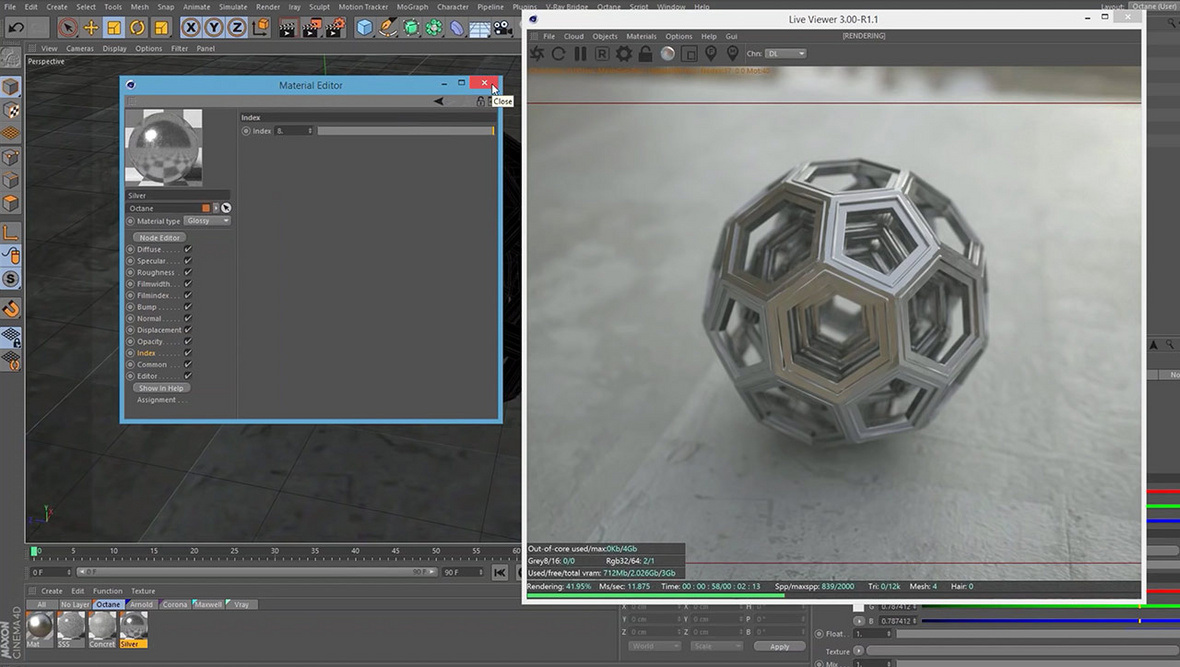Open the Material type Glossy dropdown
Viewport: 1180px width, 667px height.
[207, 220]
